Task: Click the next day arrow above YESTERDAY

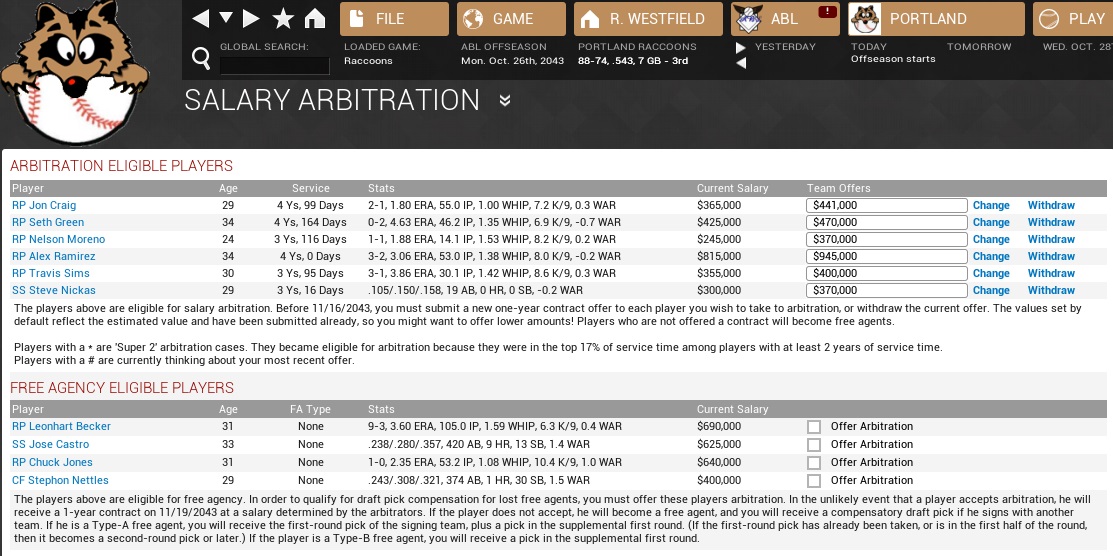Action: (x=740, y=48)
